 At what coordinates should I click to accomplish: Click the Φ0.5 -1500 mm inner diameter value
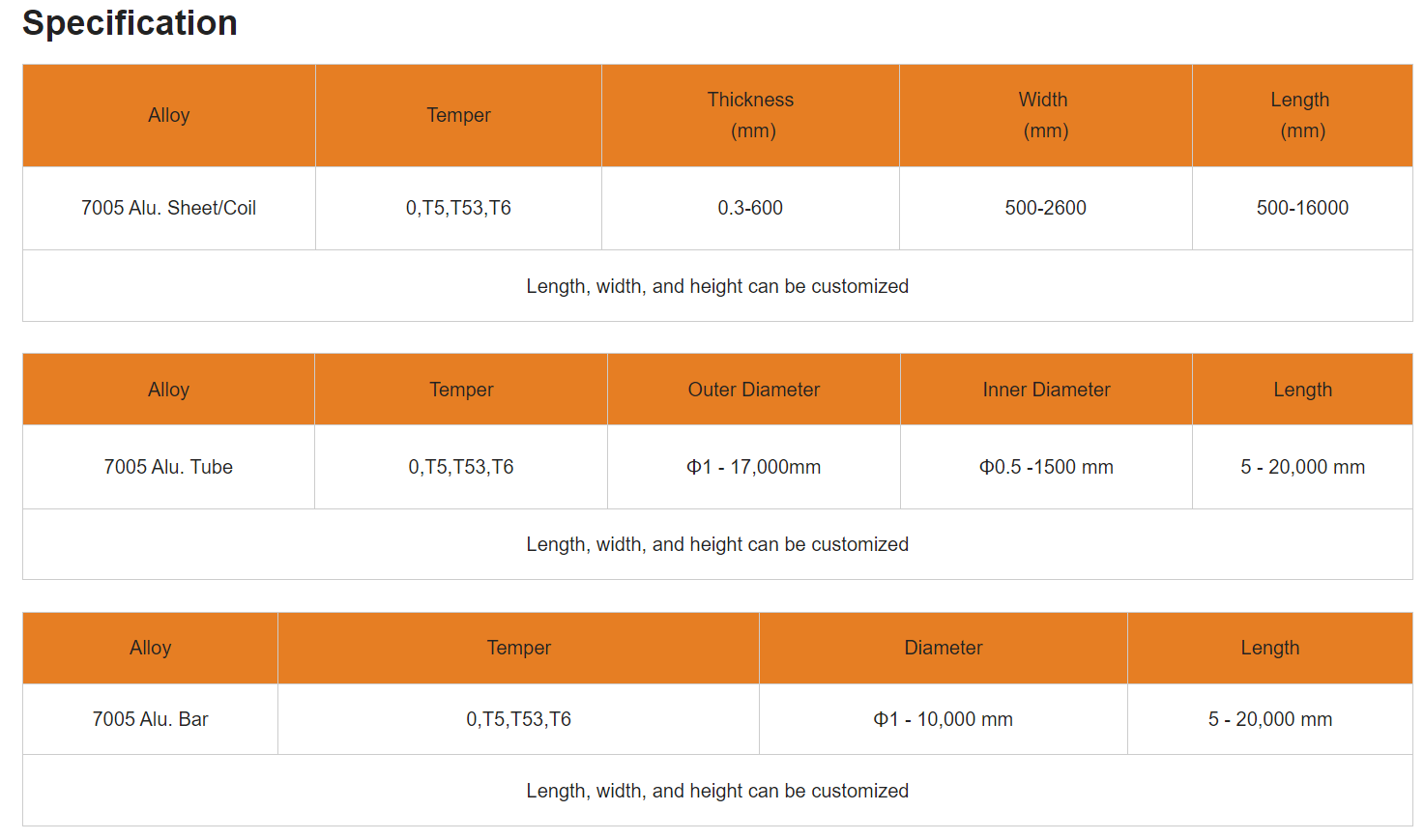point(1046,467)
